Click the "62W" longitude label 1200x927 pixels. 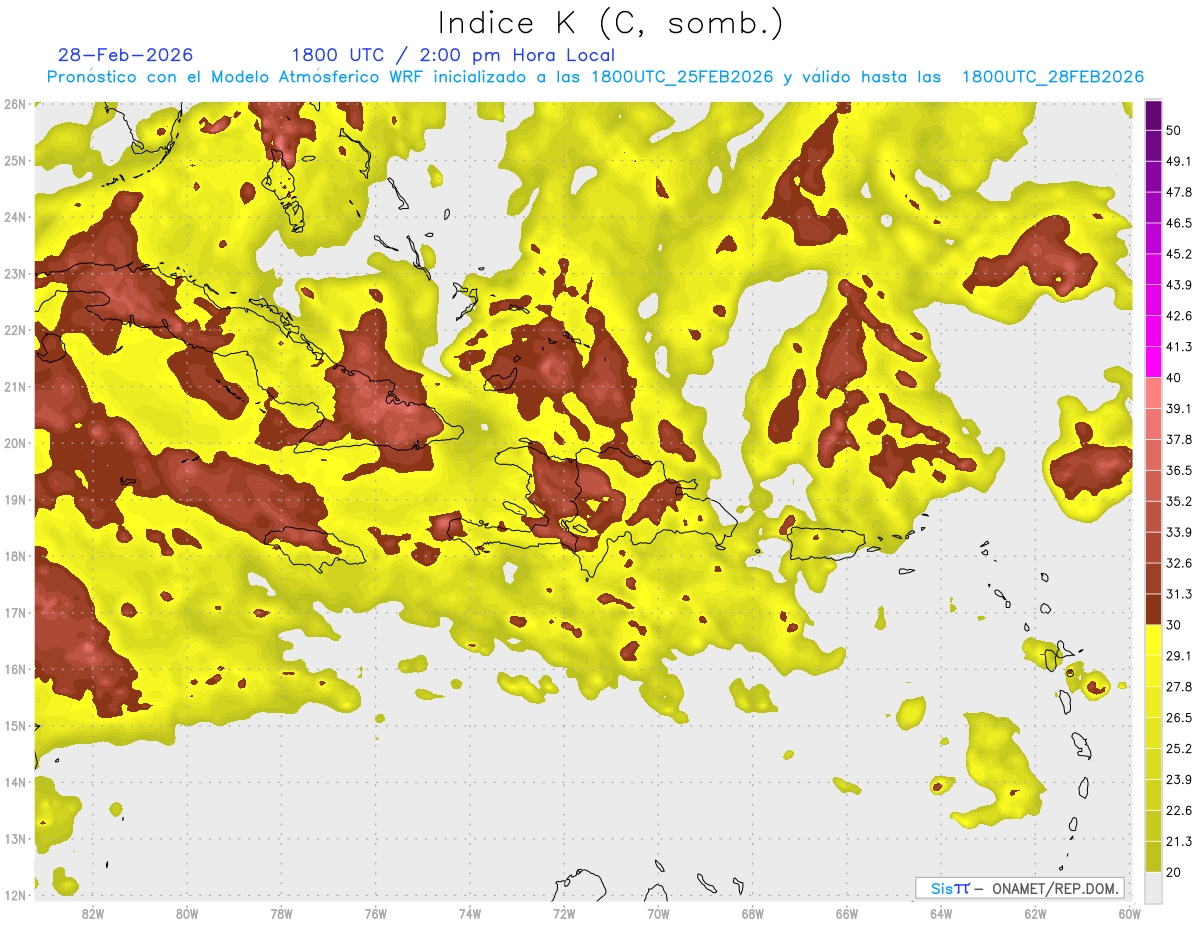(1035, 913)
